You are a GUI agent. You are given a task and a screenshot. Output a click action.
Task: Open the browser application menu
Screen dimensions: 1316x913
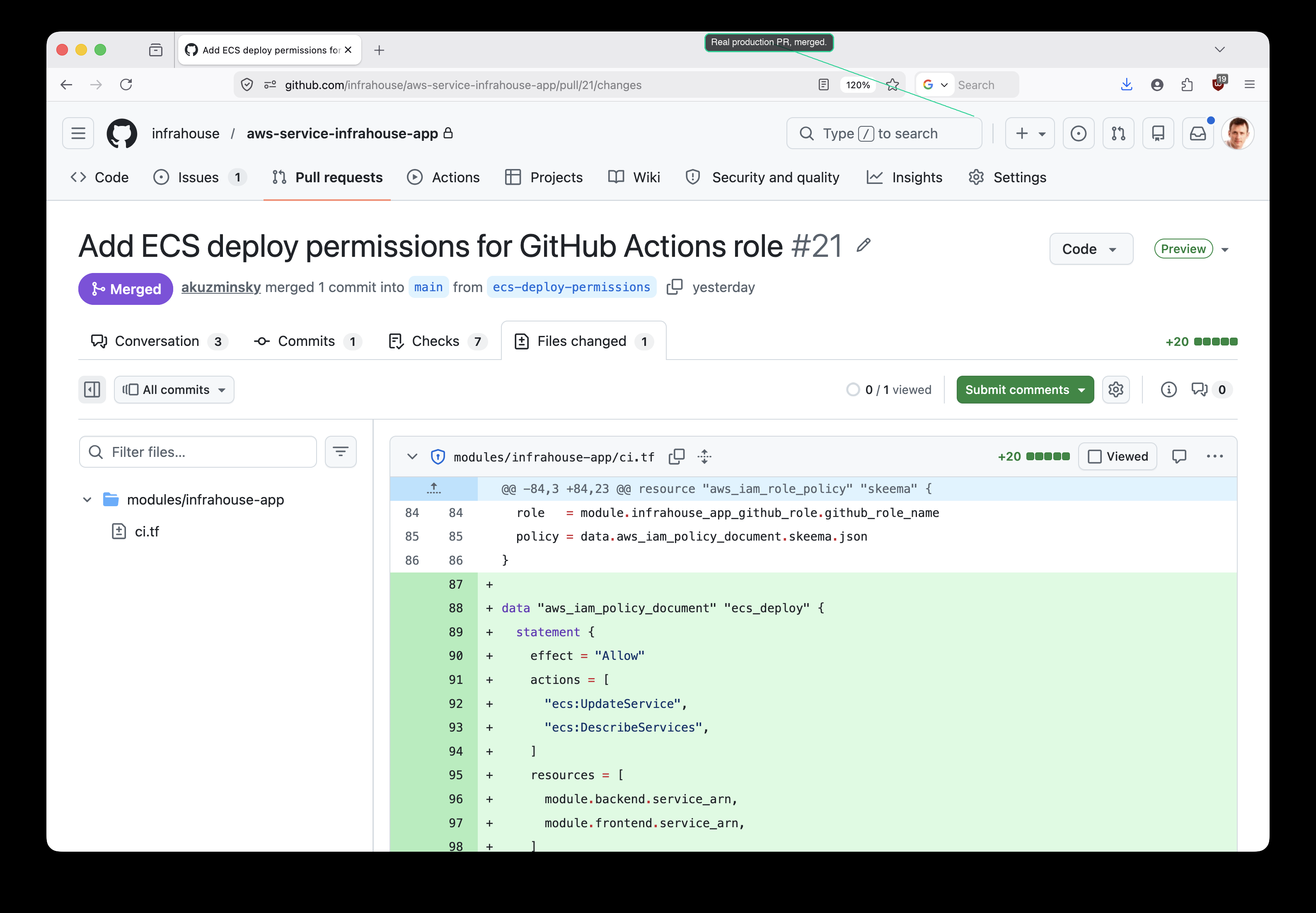tap(1249, 85)
